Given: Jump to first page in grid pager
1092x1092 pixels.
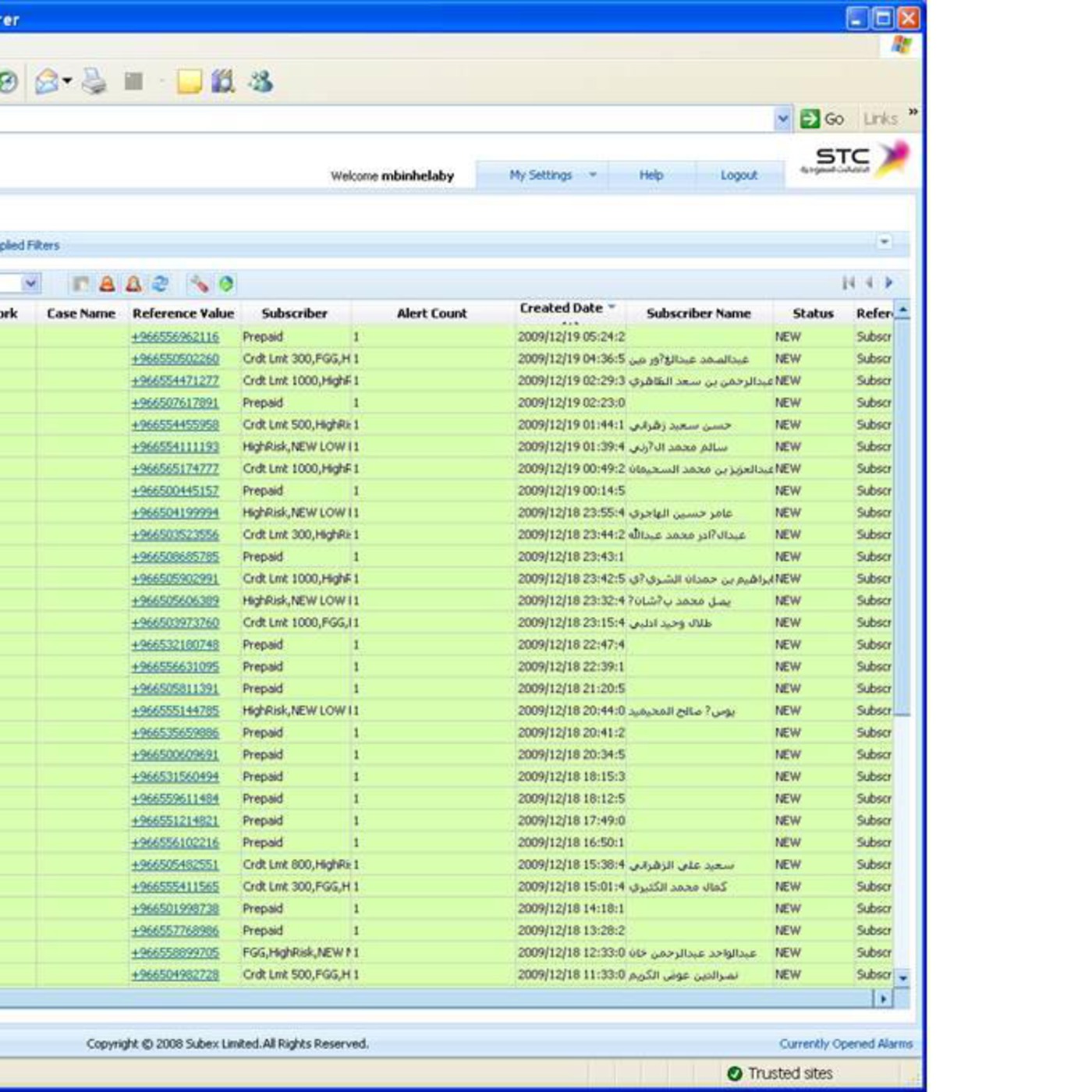Looking at the screenshot, I should [849, 283].
